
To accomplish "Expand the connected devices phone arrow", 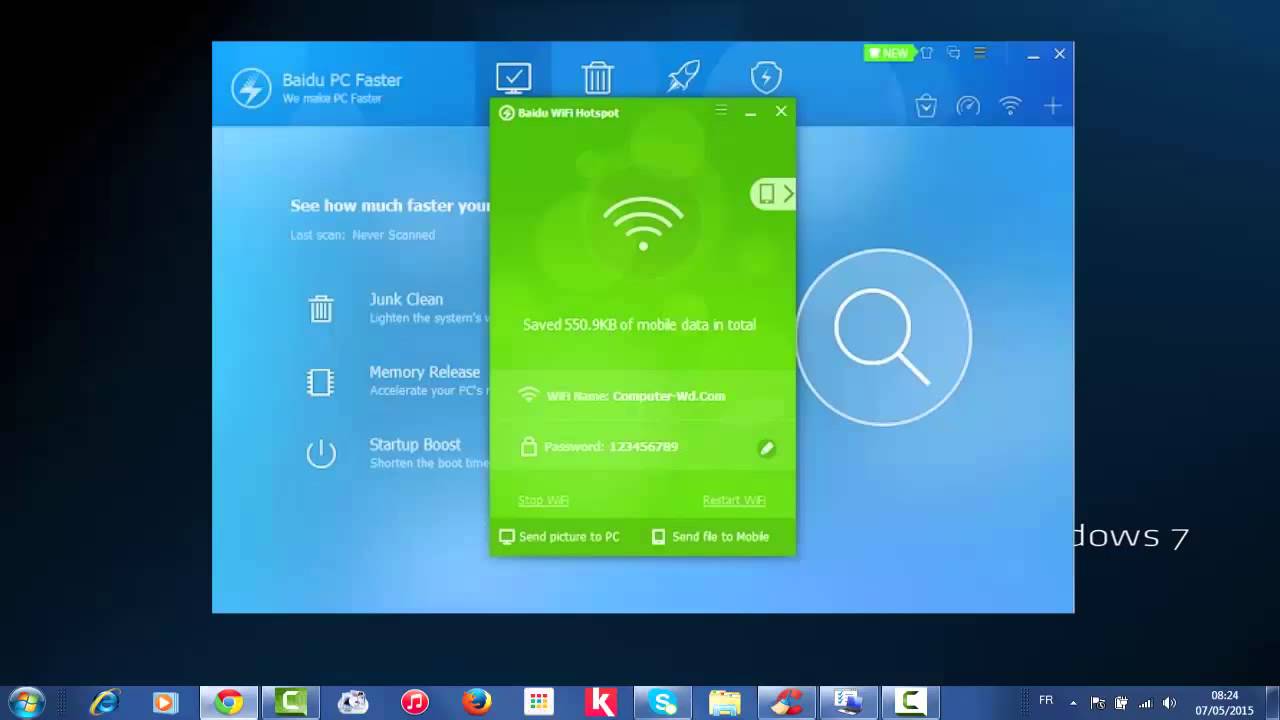I will coord(773,194).
